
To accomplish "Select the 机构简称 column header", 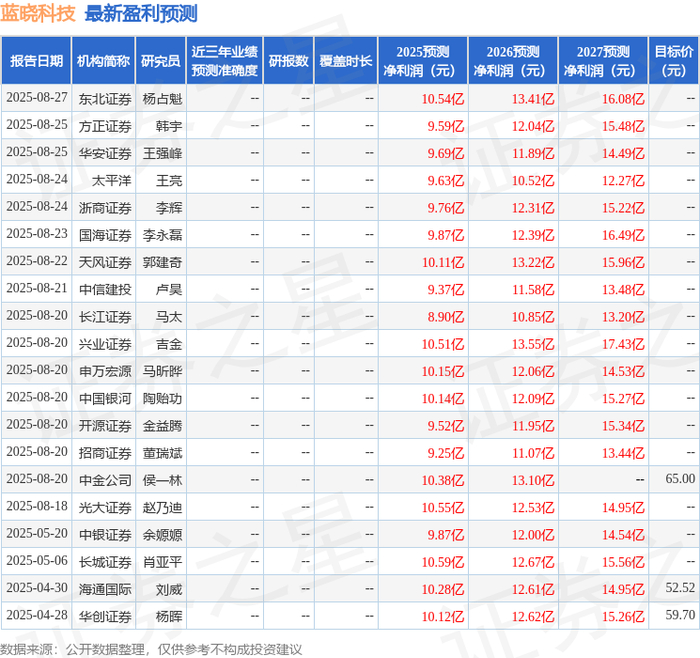I will (103, 61).
